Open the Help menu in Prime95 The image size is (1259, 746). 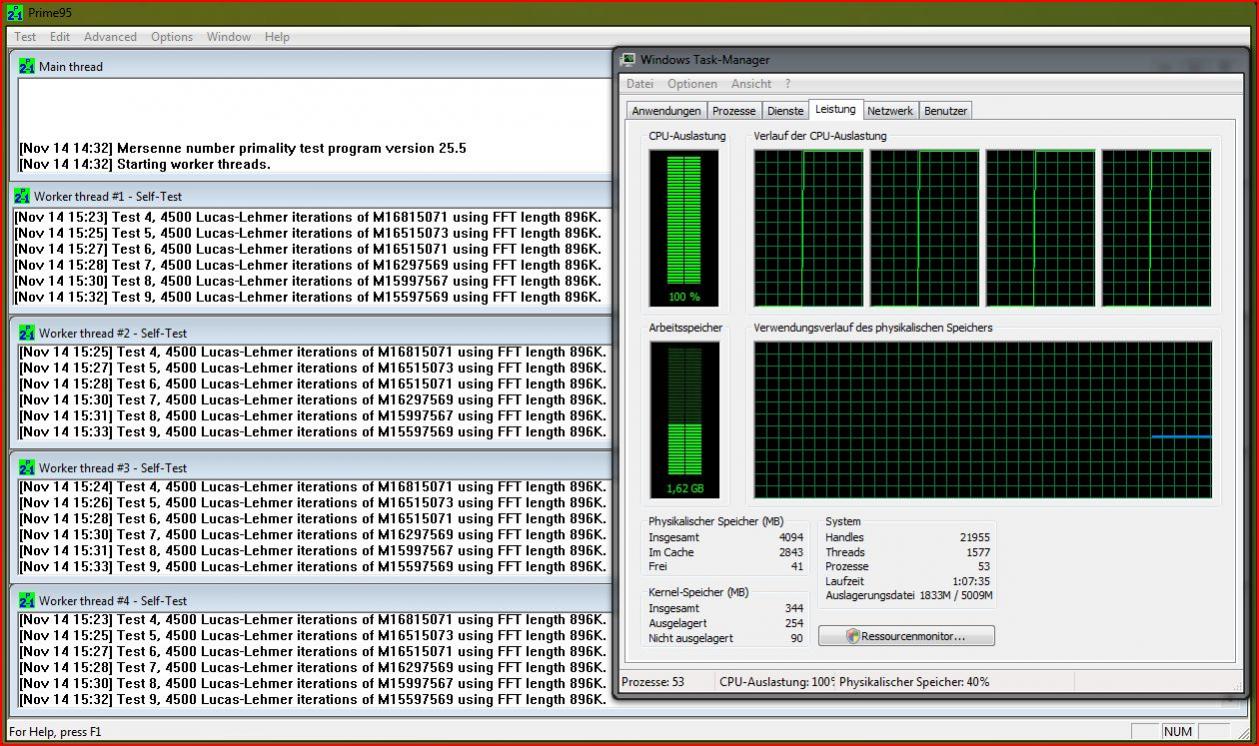click(277, 37)
